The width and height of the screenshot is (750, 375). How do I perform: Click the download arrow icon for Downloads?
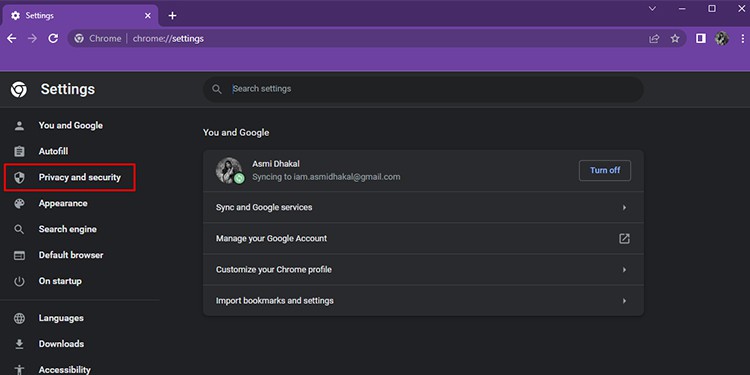coord(19,344)
